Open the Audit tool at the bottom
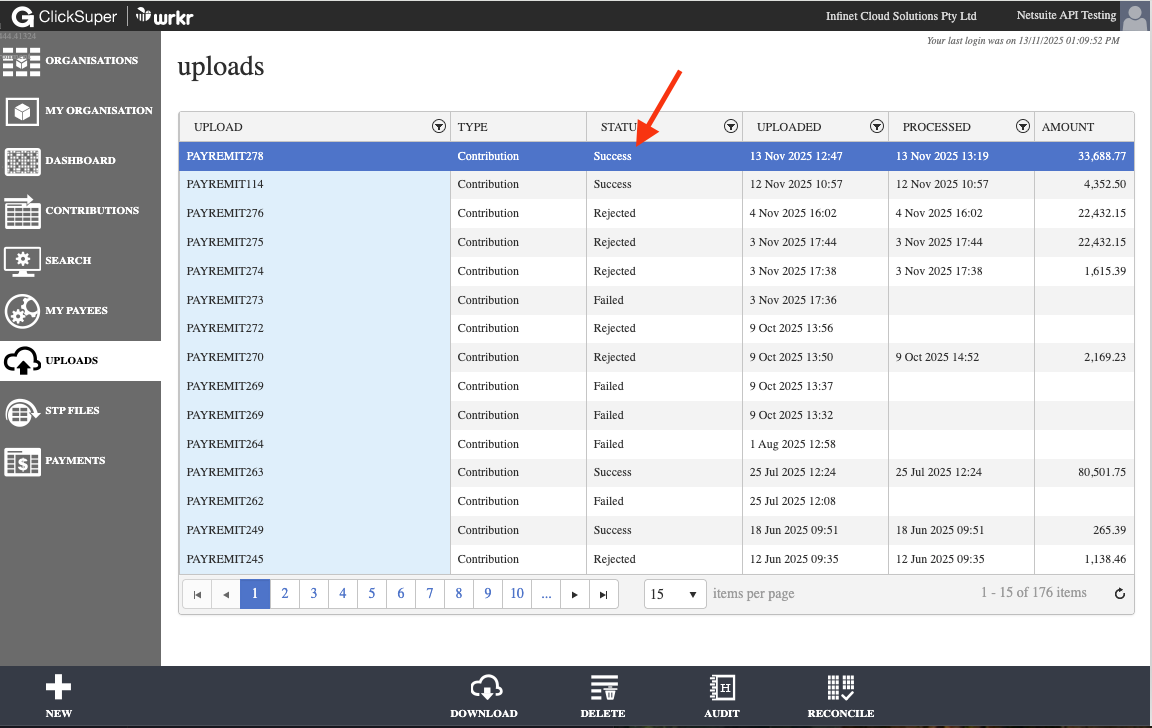1152x728 pixels. coord(722,695)
